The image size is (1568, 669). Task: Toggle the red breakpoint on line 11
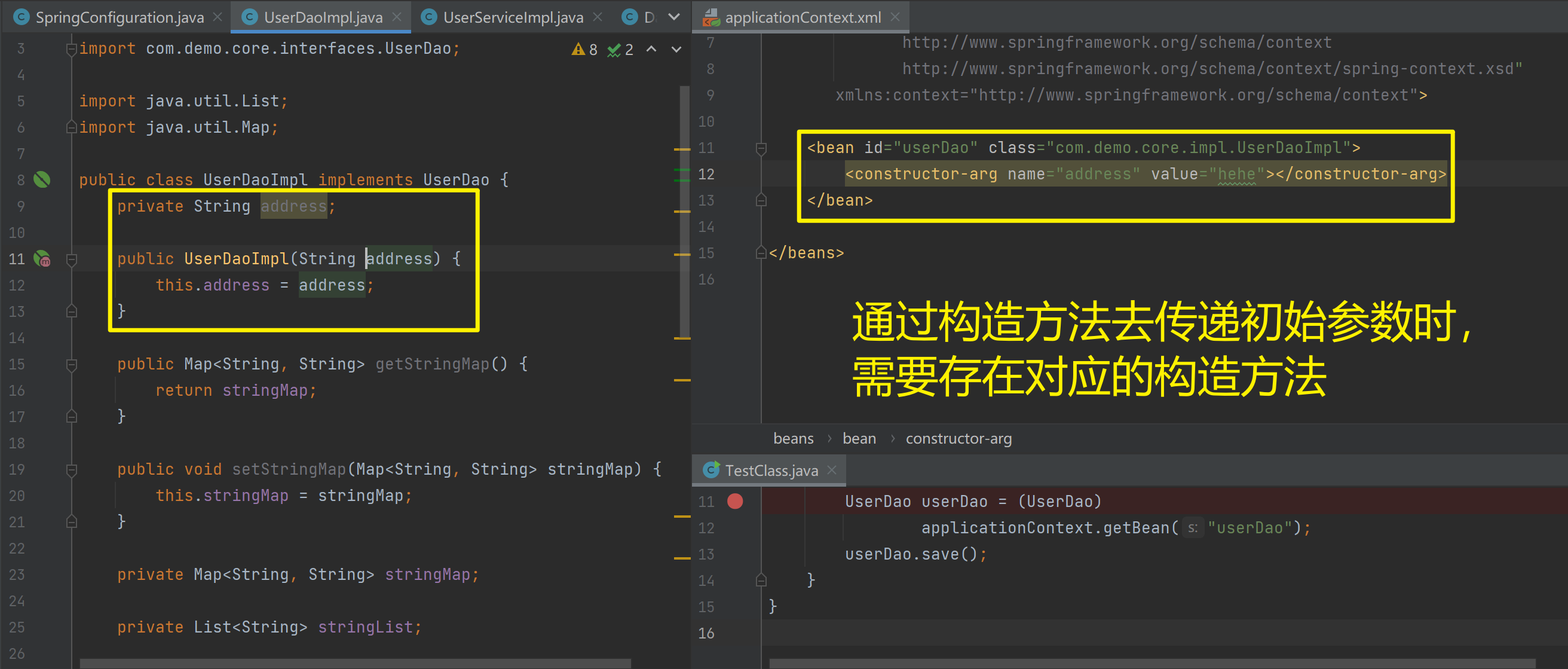click(x=736, y=501)
